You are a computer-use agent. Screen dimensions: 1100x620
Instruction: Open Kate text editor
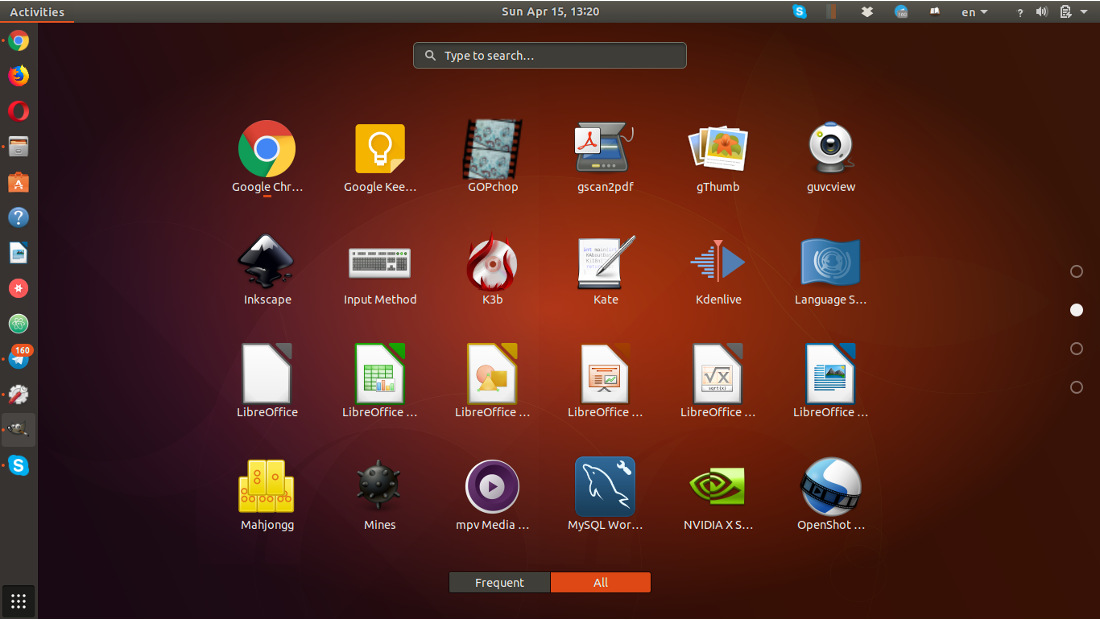pyautogui.click(x=605, y=262)
